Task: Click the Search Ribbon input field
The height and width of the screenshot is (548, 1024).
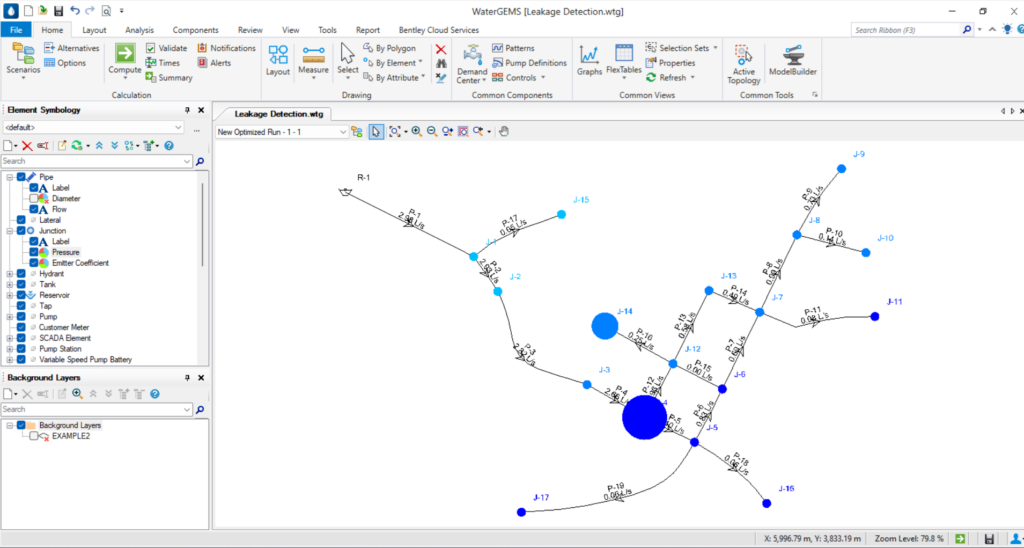Action: click(x=906, y=30)
